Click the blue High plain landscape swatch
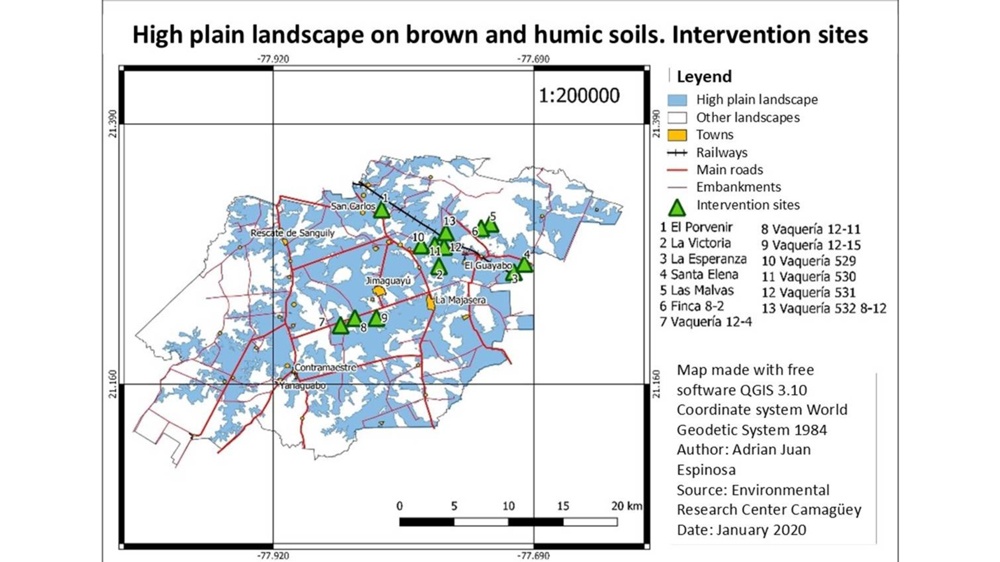 [677, 100]
